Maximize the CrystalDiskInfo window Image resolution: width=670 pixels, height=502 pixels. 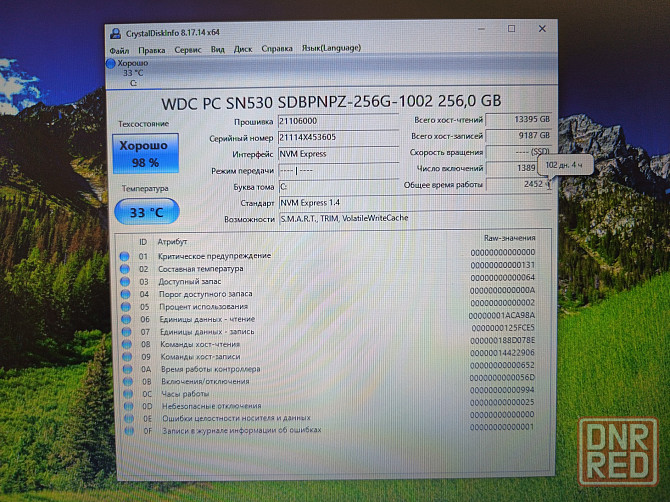point(511,29)
